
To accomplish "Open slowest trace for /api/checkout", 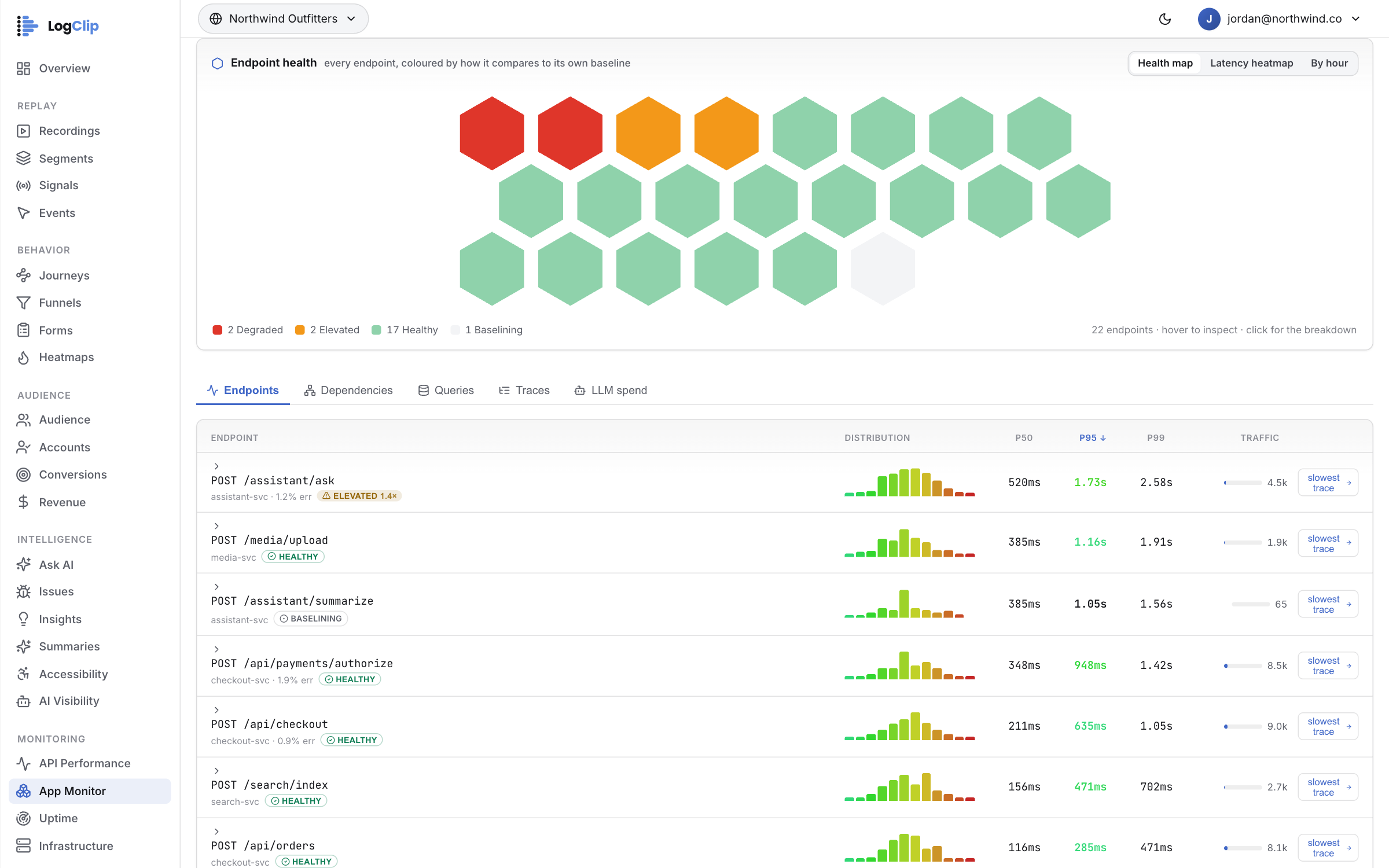I will click(1328, 726).
